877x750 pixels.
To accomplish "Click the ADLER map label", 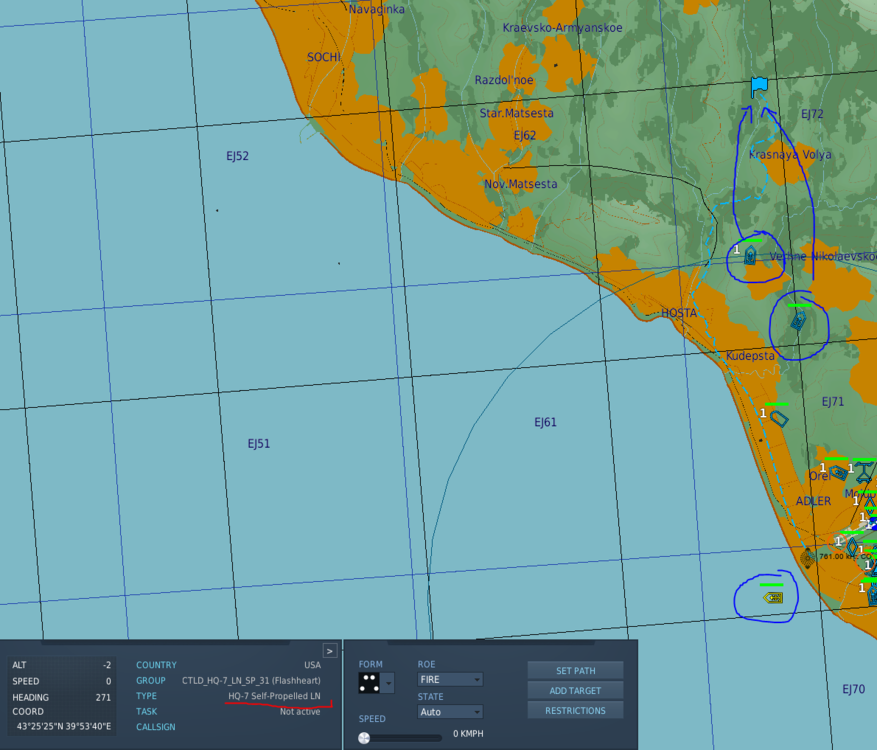I will [x=813, y=501].
